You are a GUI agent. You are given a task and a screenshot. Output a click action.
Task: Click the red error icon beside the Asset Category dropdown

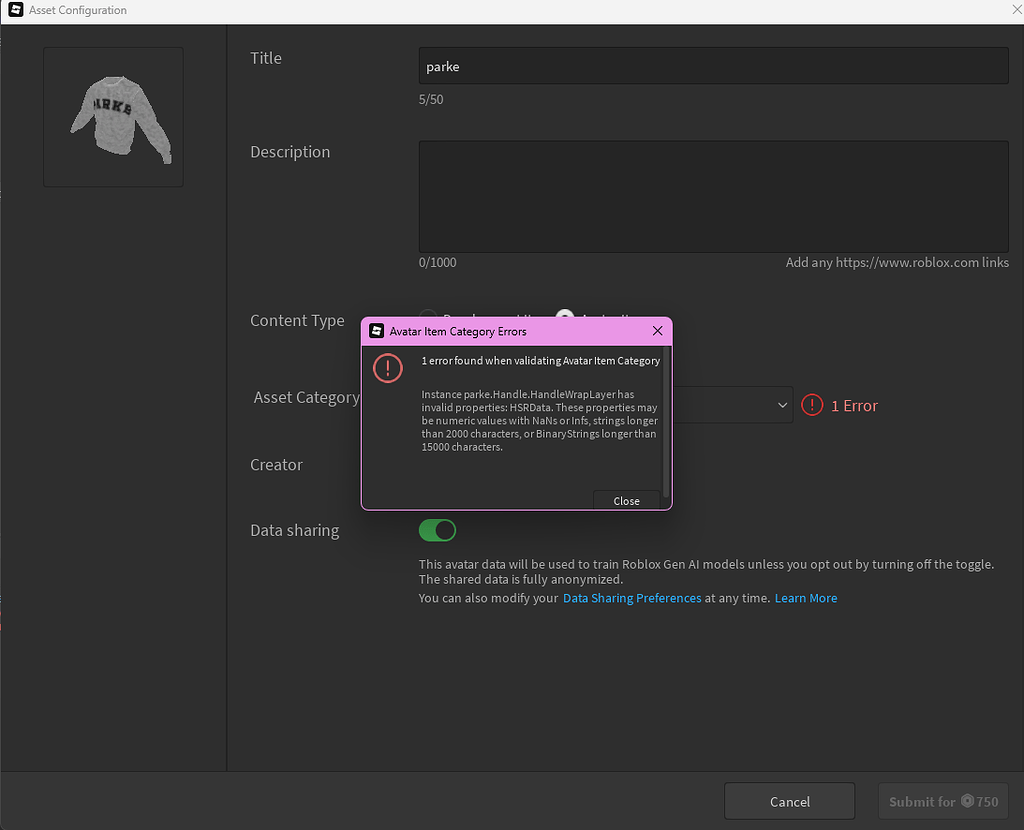(x=812, y=405)
